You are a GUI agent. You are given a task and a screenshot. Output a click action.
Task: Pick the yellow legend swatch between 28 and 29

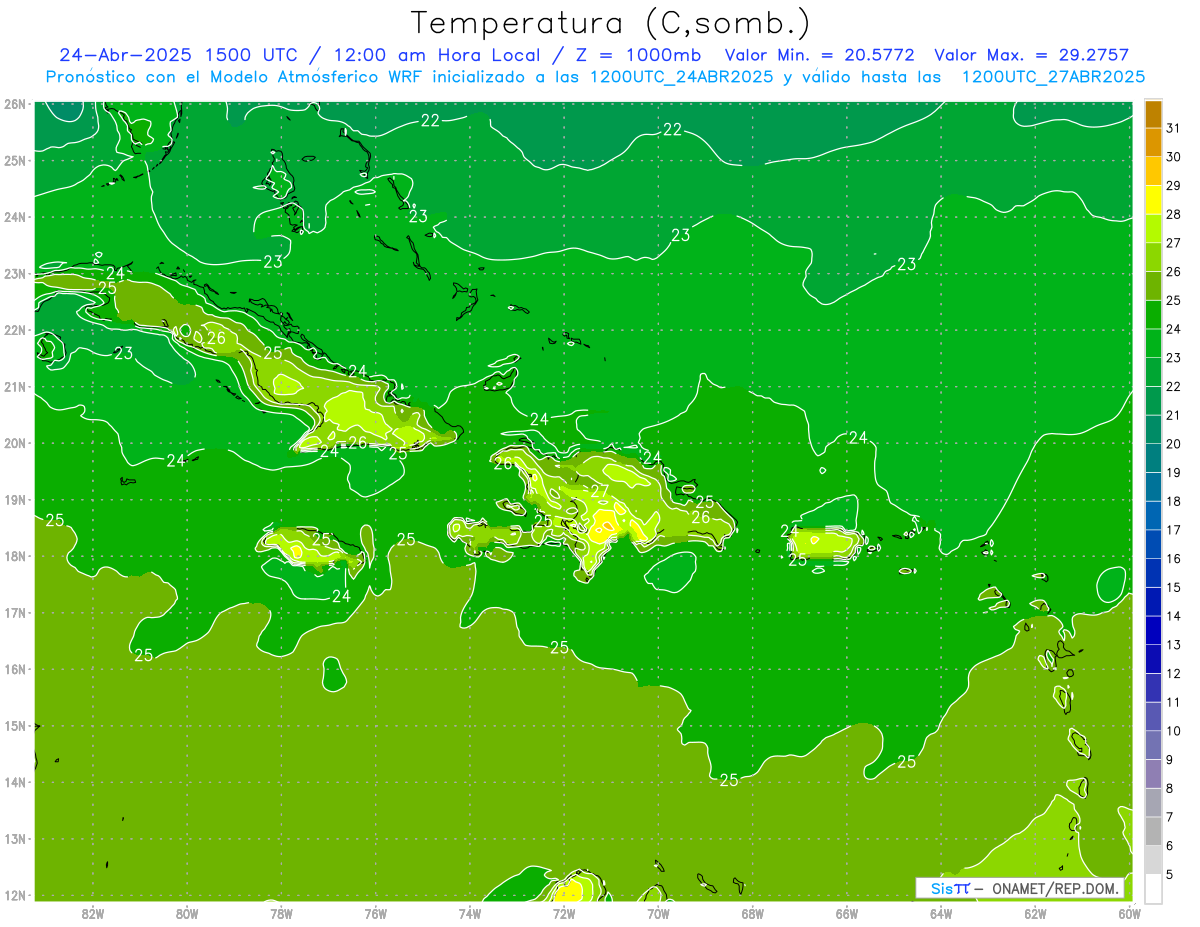(1153, 200)
